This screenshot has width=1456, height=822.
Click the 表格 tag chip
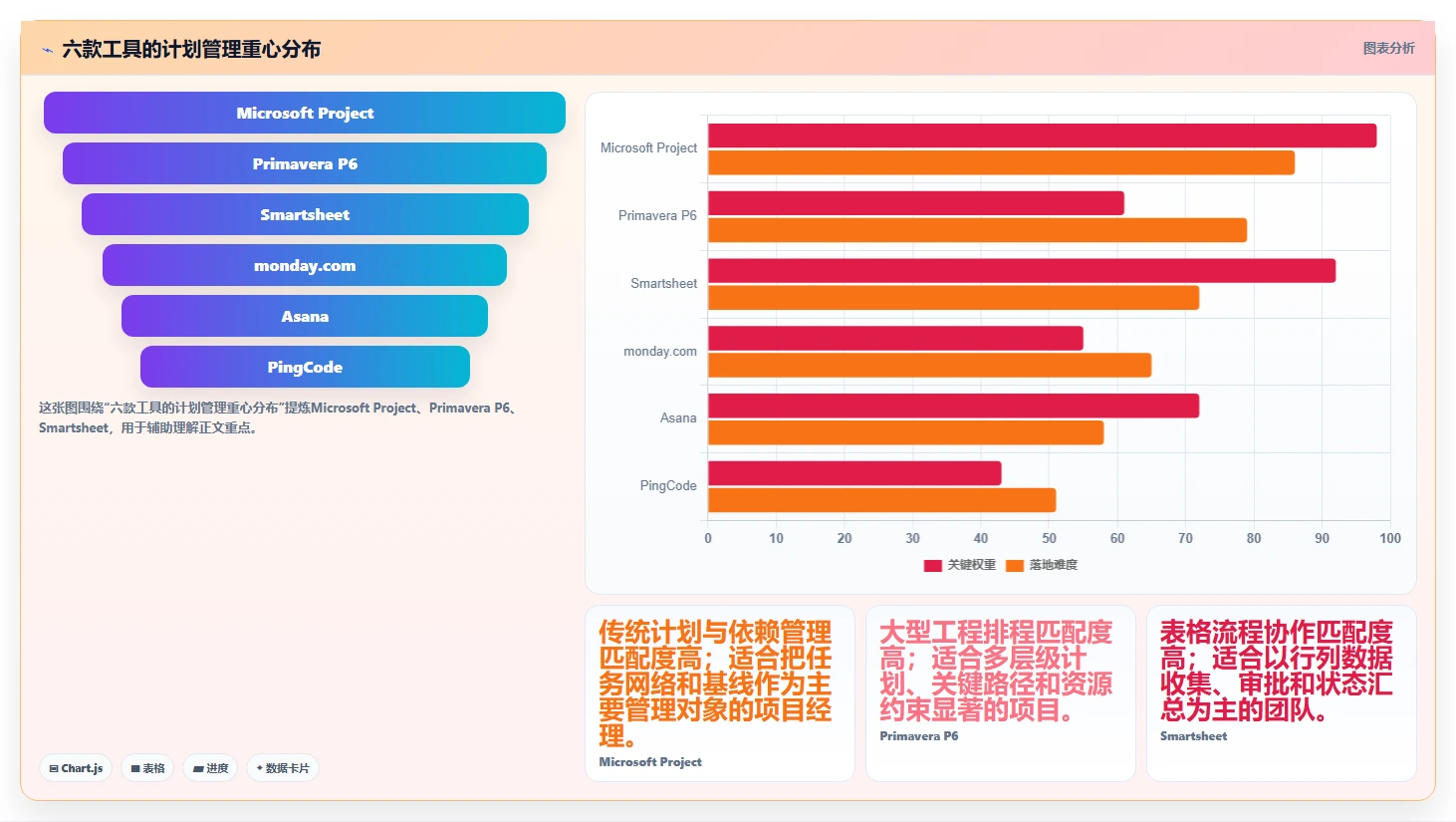[x=147, y=768]
